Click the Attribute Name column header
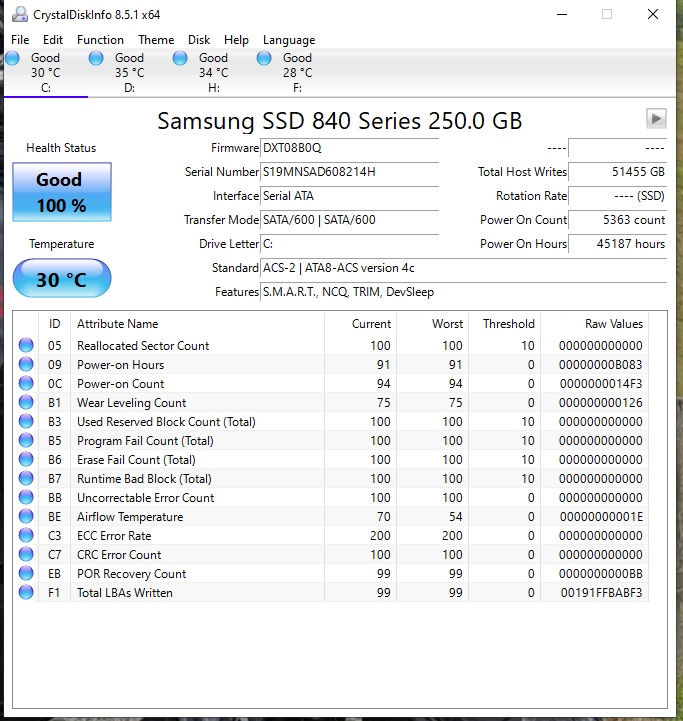The image size is (683, 721). coord(198,324)
